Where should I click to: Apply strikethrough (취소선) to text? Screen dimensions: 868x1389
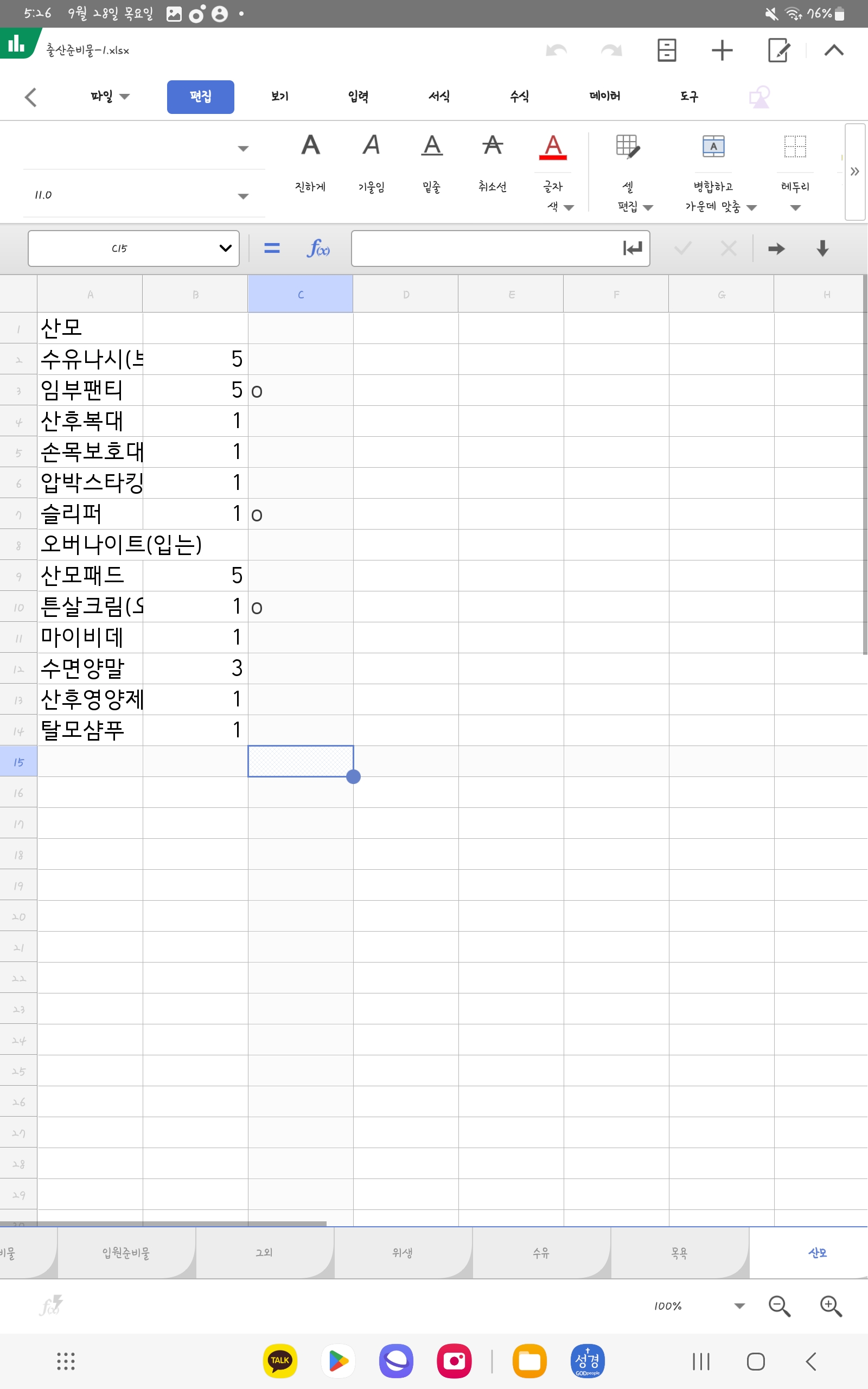coord(493,146)
